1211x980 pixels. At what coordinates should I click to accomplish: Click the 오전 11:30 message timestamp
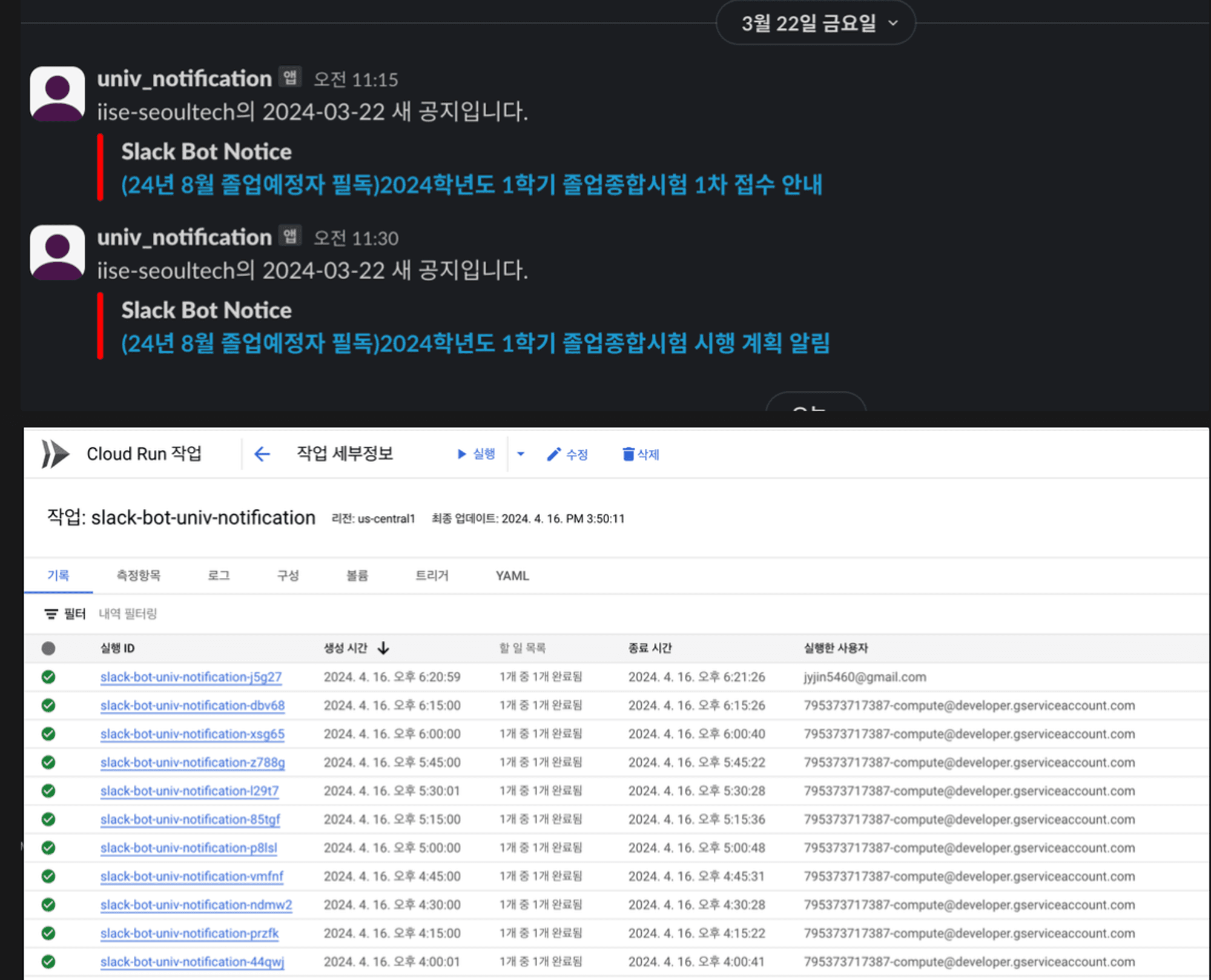point(356,238)
